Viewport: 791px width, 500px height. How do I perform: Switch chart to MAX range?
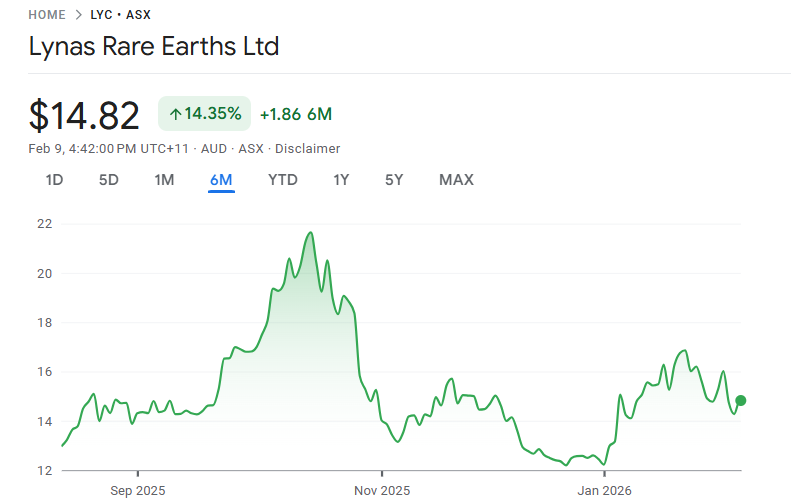tap(457, 180)
